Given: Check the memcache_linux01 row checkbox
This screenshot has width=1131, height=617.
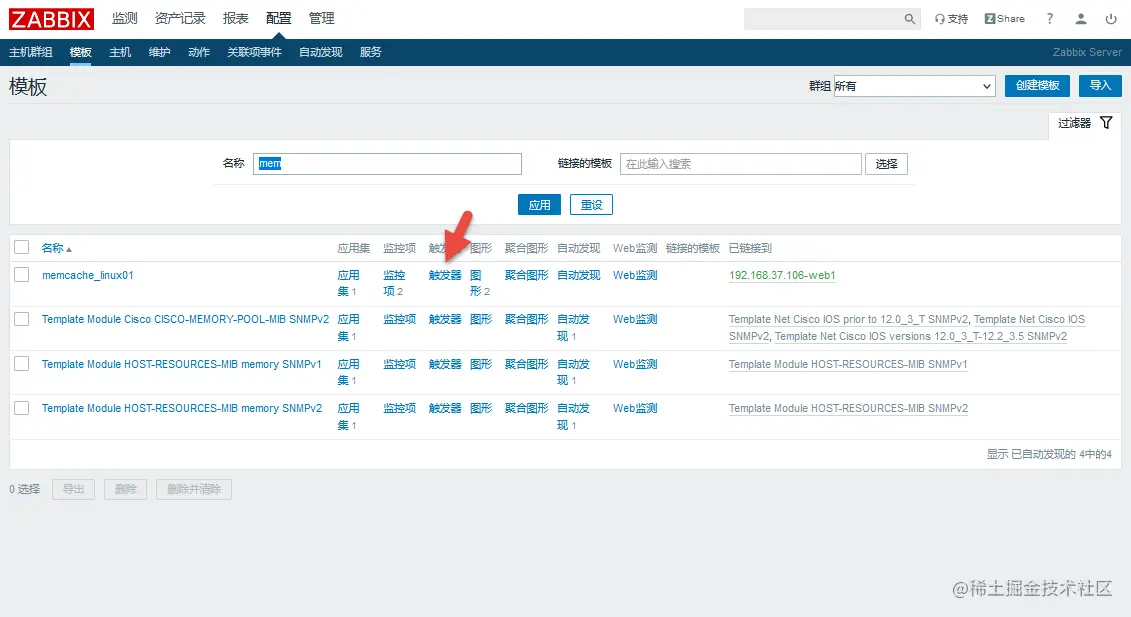Looking at the screenshot, I should coord(22,275).
